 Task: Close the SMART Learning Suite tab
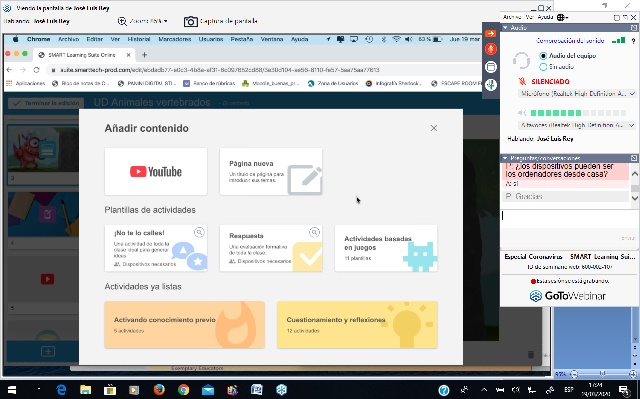129,55
